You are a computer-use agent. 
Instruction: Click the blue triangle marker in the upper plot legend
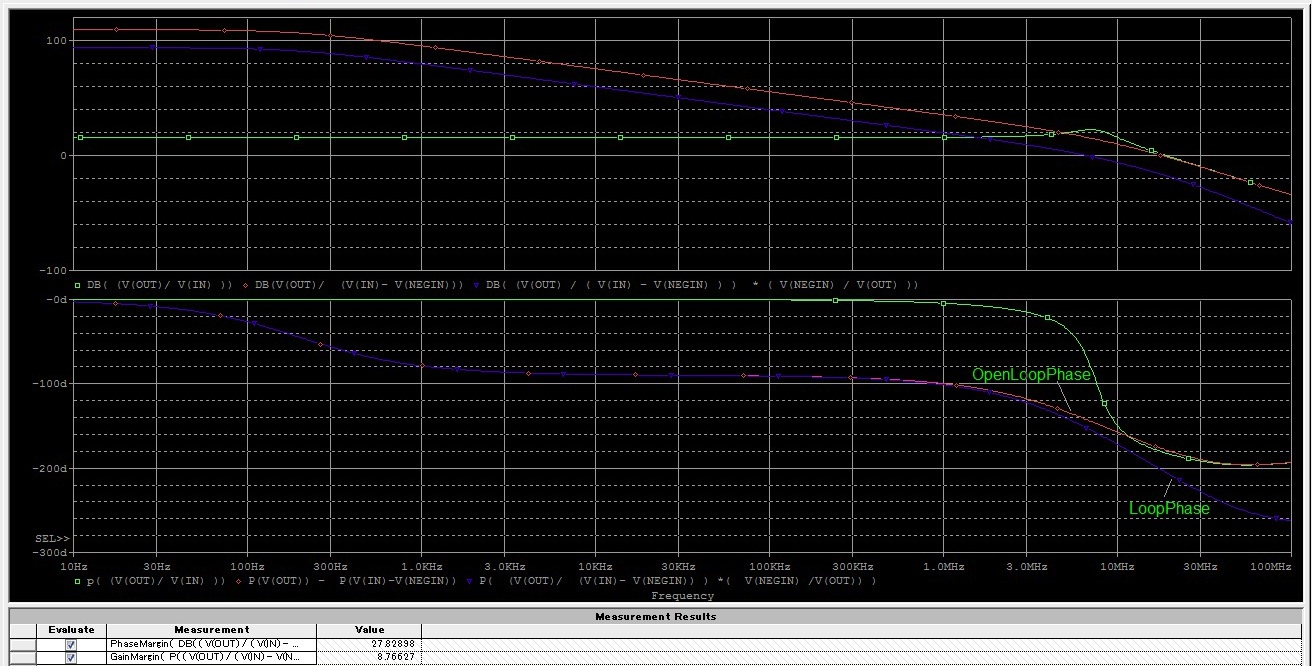[478, 285]
